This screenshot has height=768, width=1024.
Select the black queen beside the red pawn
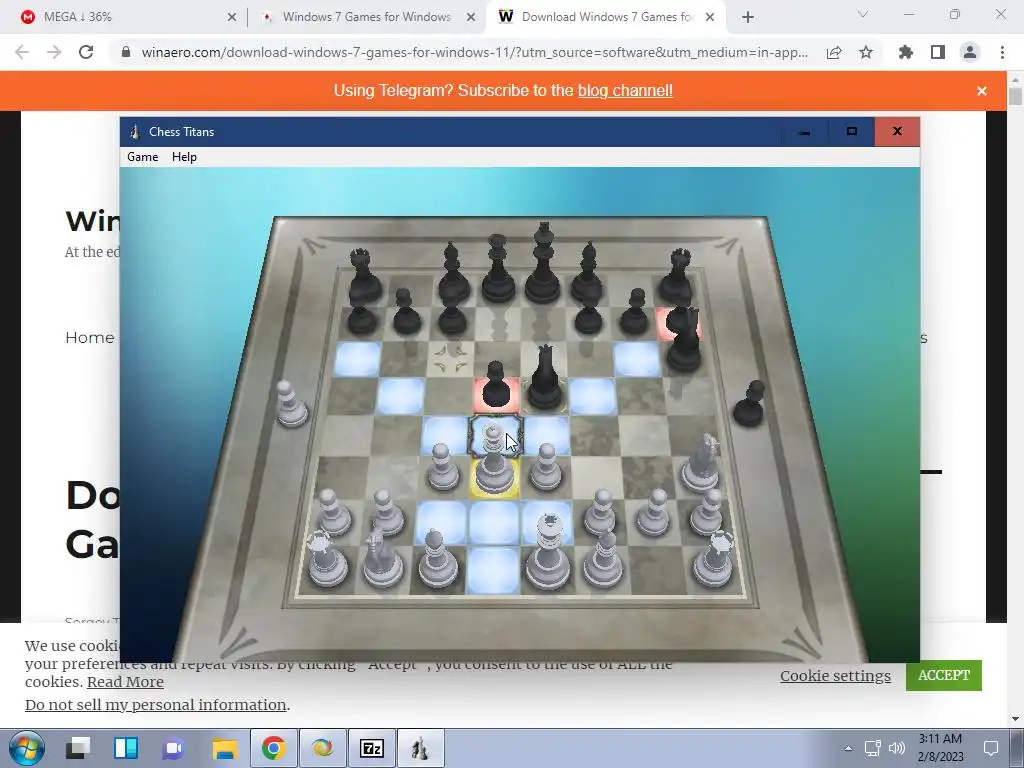(x=544, y=380)
